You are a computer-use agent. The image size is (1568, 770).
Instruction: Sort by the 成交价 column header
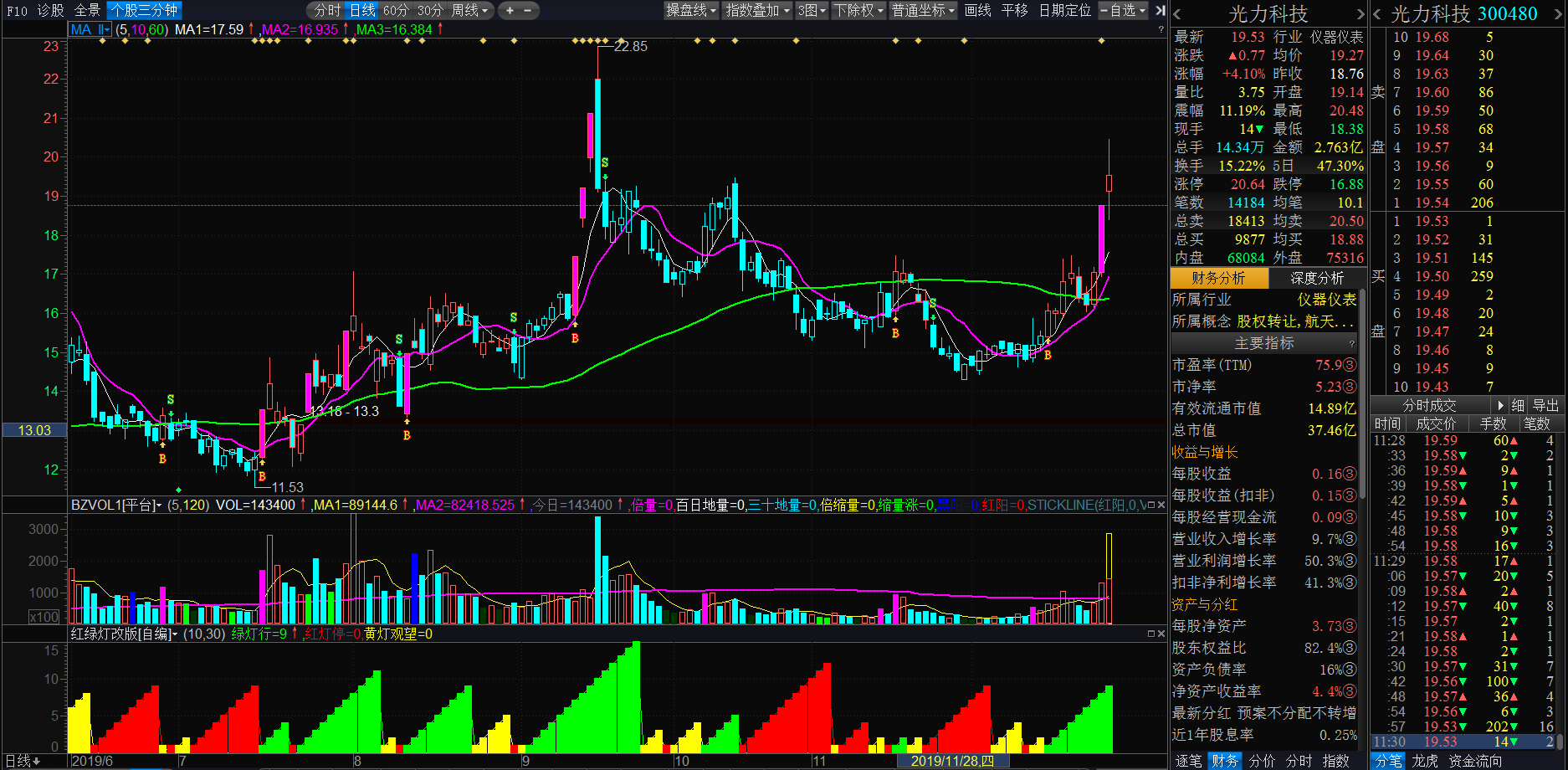click(1436, 423)
